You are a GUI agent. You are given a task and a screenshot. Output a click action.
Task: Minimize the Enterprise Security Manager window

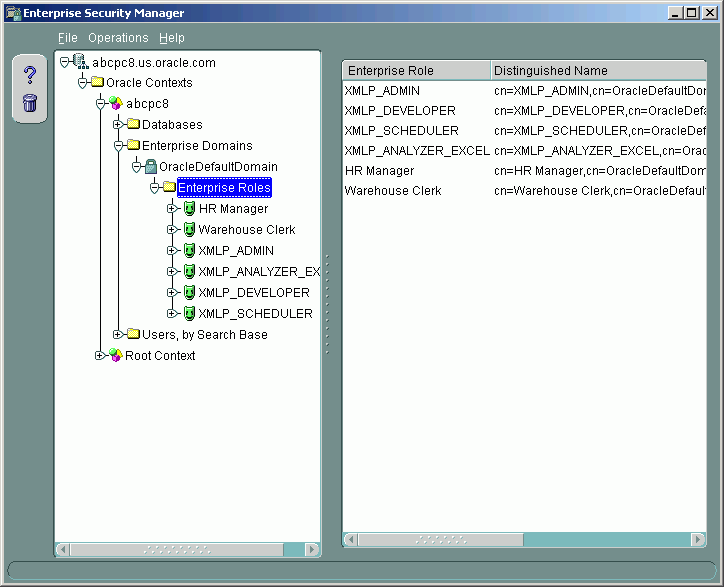tap(676, 13)
